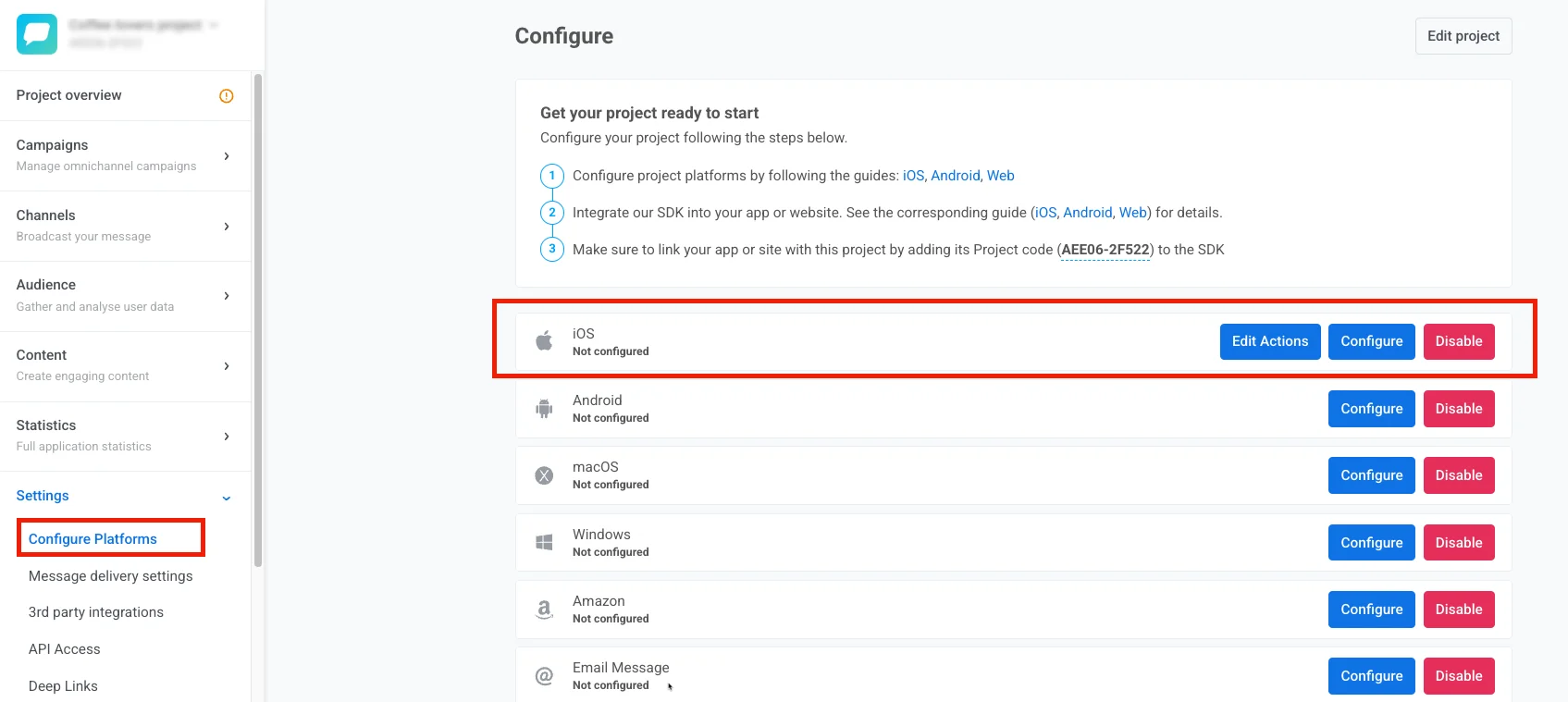Configure the Amazon platform

[1372, 610]
